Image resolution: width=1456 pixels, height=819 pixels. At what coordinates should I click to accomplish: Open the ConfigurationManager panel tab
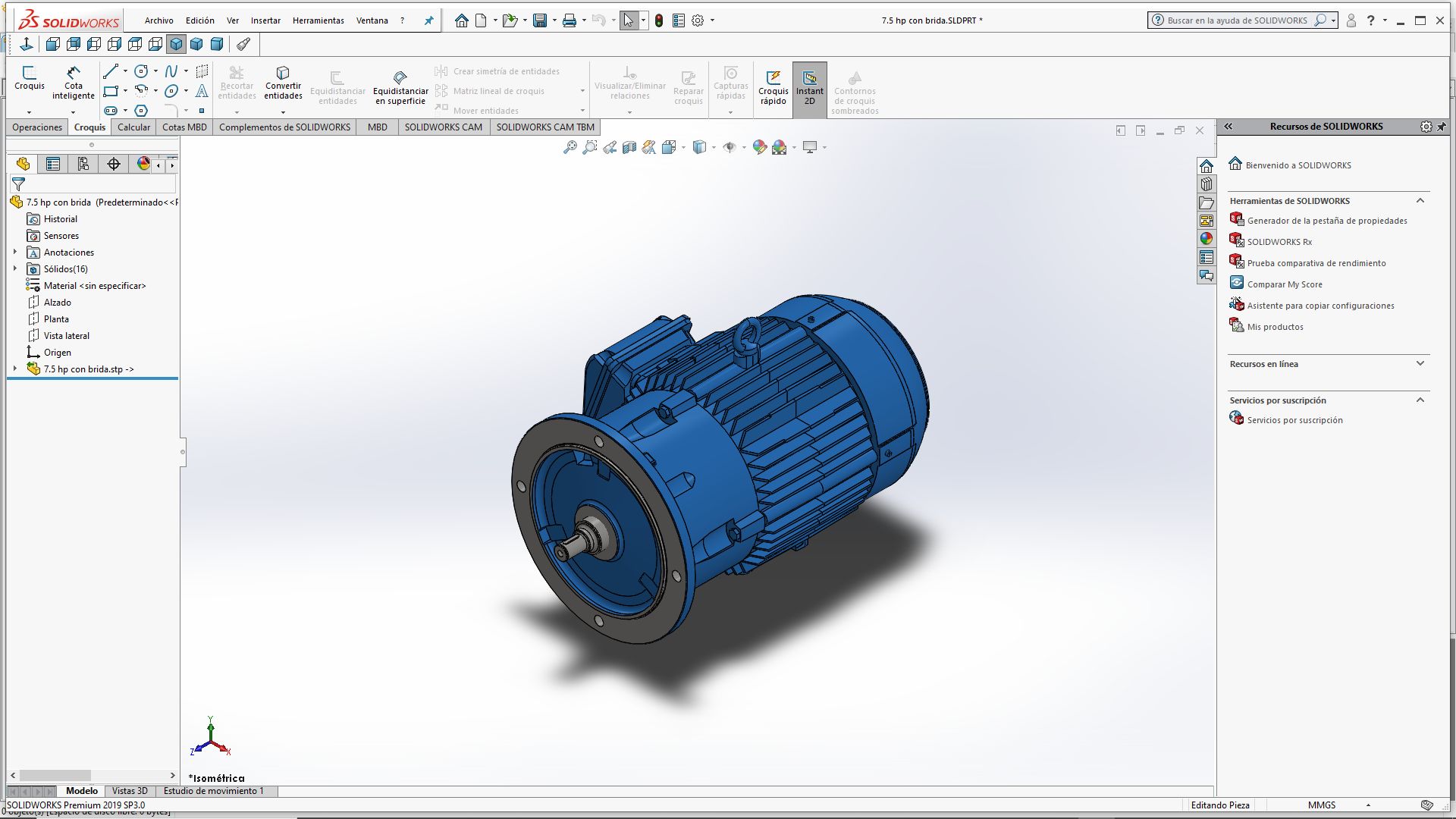pos(83,164)
